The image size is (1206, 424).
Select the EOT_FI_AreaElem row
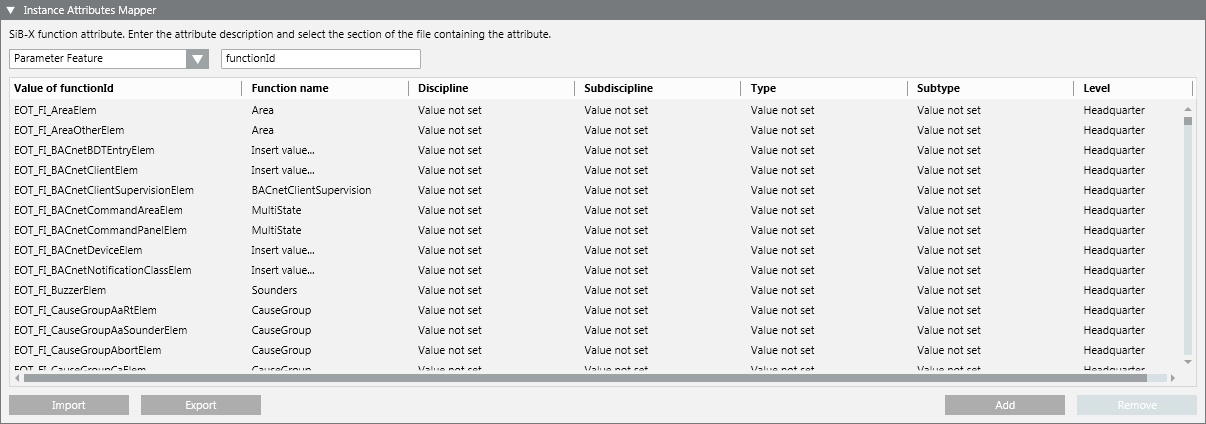click(56, 110)
